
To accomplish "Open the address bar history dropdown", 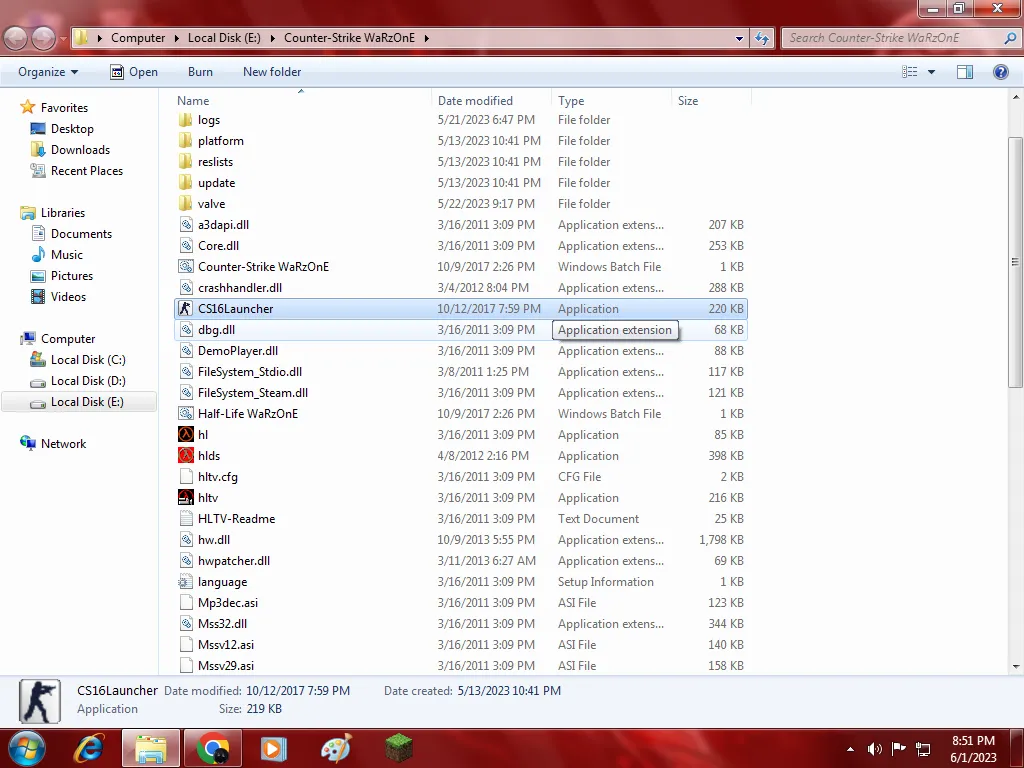I will pos(740,38).
